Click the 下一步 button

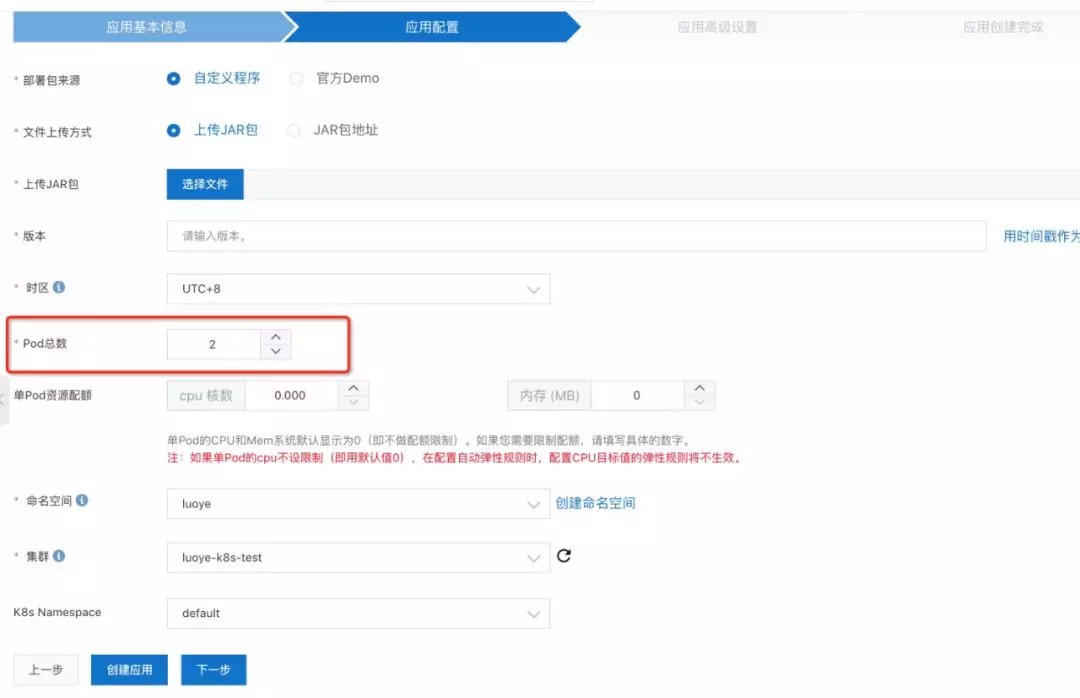(x=214, y=670)
